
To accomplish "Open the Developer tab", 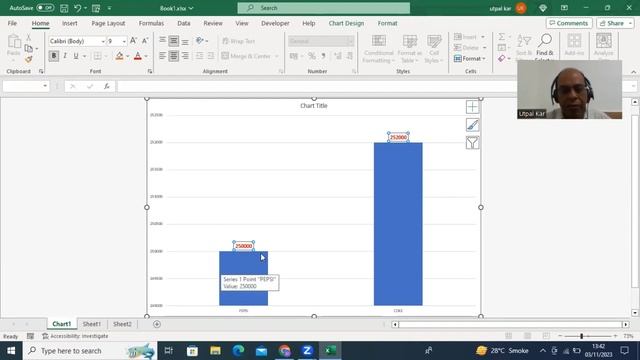I will click(x=275, y=23).
